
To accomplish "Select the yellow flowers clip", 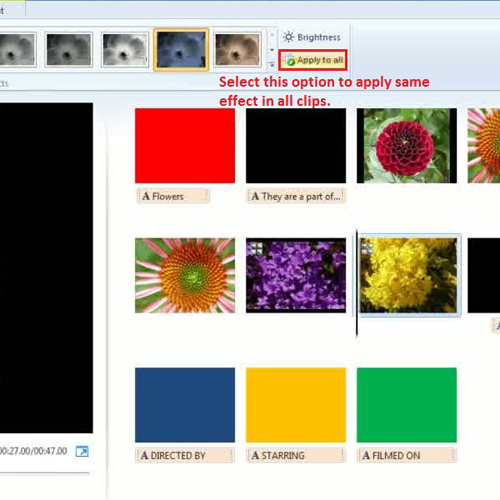I will pyautogui.click(x=409, y=275).
